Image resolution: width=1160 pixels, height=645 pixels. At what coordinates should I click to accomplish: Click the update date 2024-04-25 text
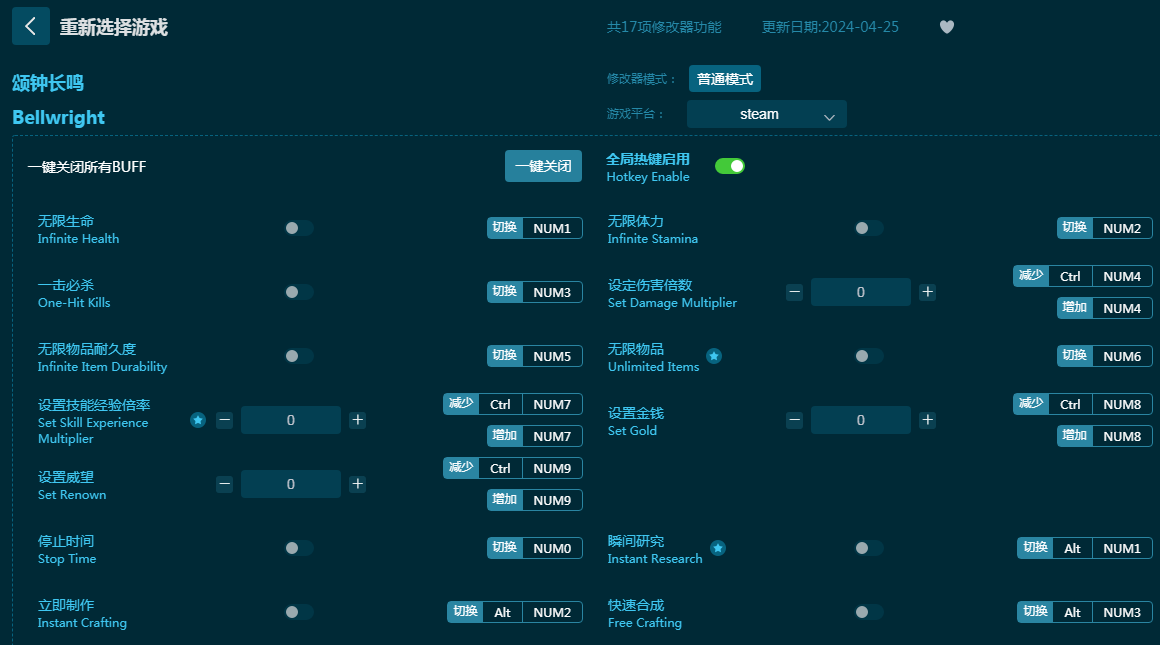[830, 27]
